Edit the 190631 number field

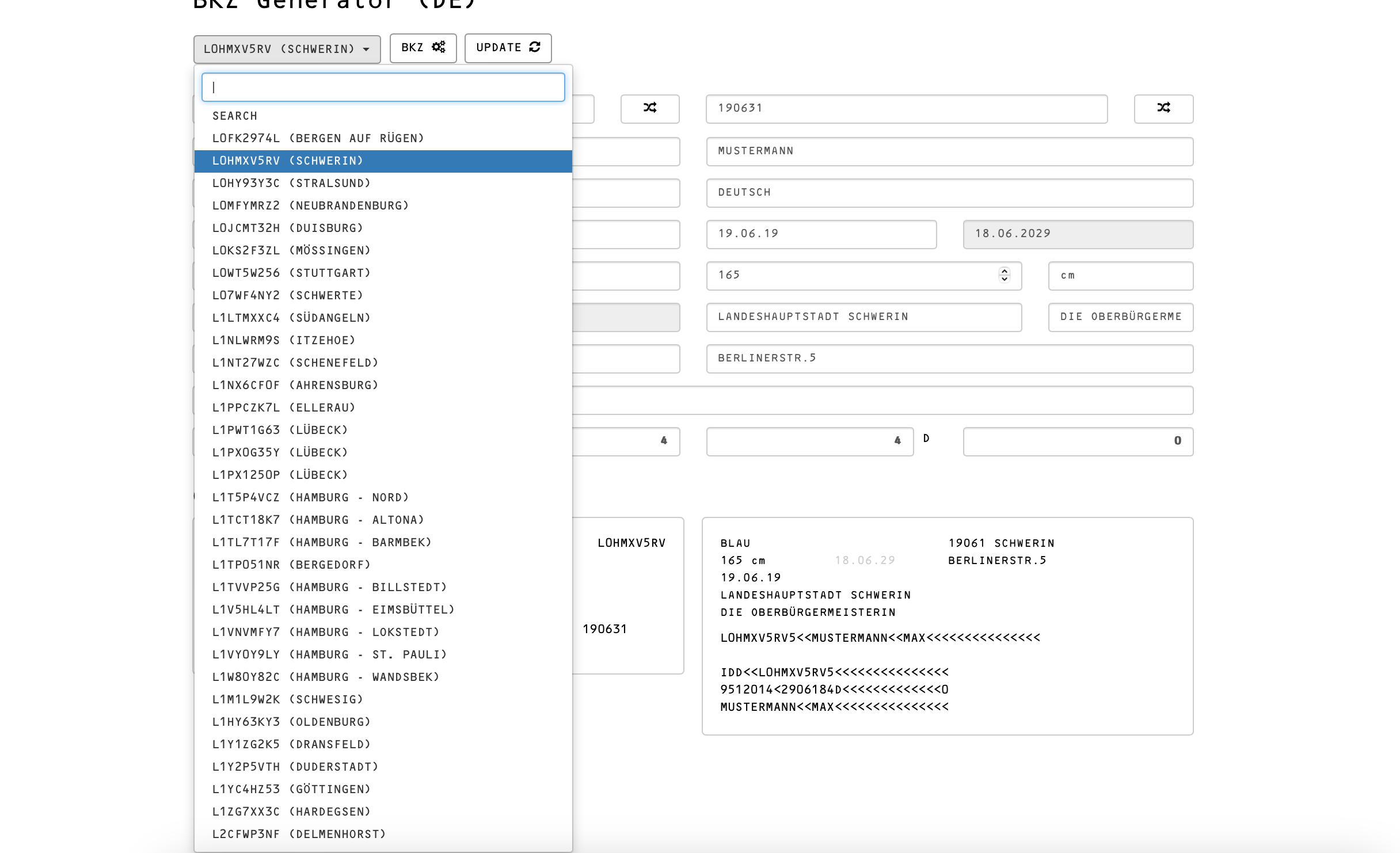point(907,109)
